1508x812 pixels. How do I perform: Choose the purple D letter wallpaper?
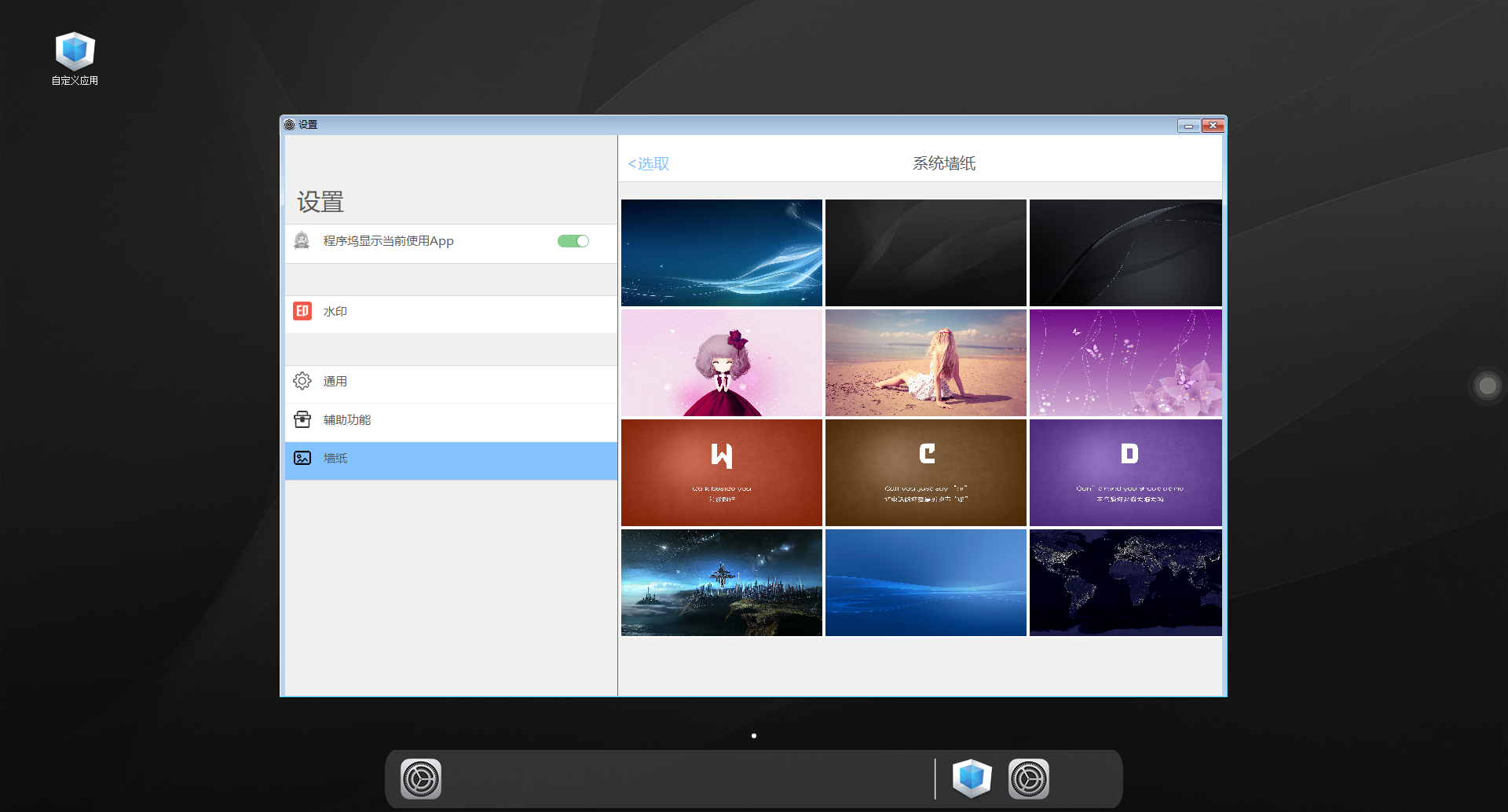pos(1126,473)
